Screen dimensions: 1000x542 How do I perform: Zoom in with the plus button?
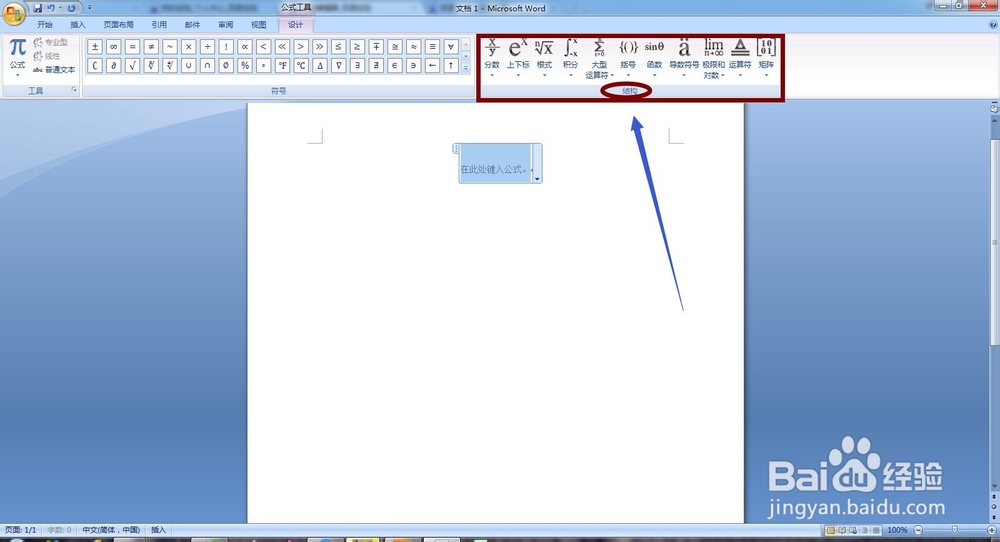[x=992, y=530]
